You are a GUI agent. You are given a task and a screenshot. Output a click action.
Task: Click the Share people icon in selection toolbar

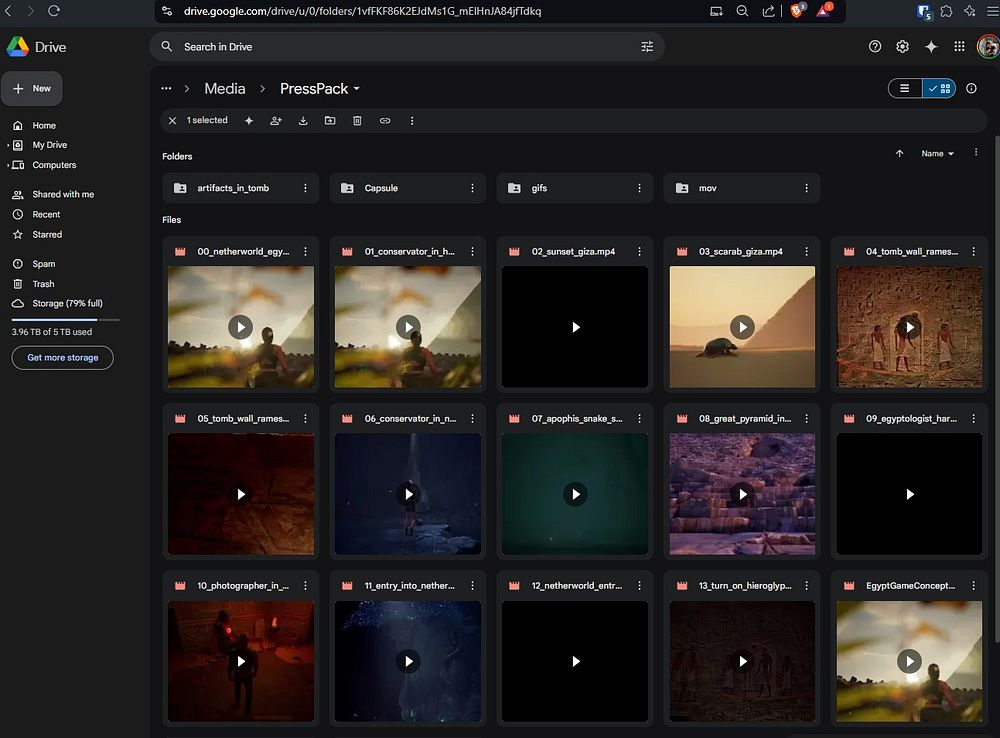276,121
